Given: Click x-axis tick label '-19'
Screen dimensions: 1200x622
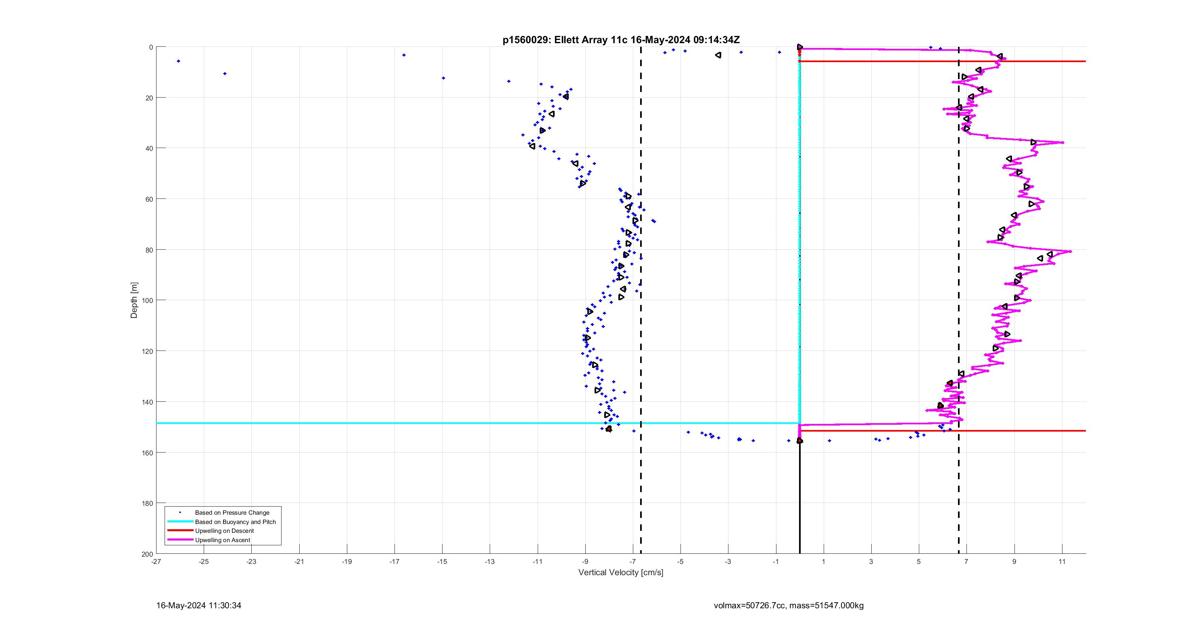Looking at the screenshot, I should point(347,562).
